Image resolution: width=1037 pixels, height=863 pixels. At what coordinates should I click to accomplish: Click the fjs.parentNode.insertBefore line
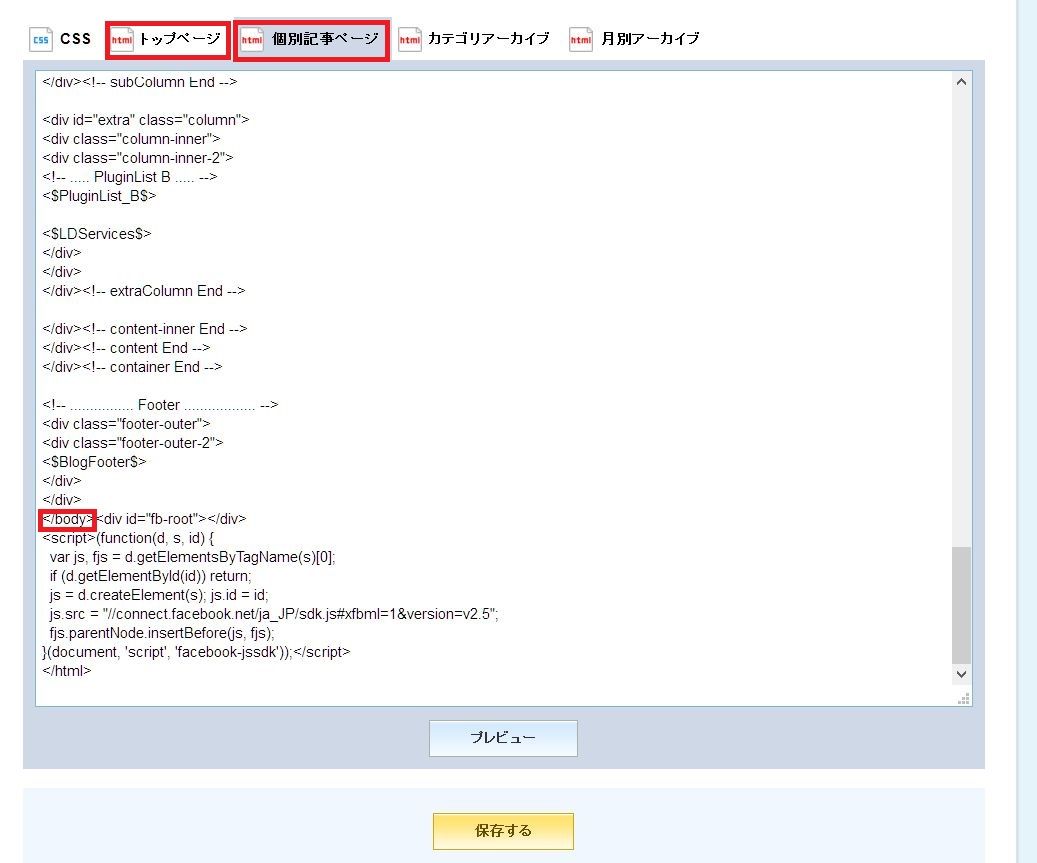(161, 633)
